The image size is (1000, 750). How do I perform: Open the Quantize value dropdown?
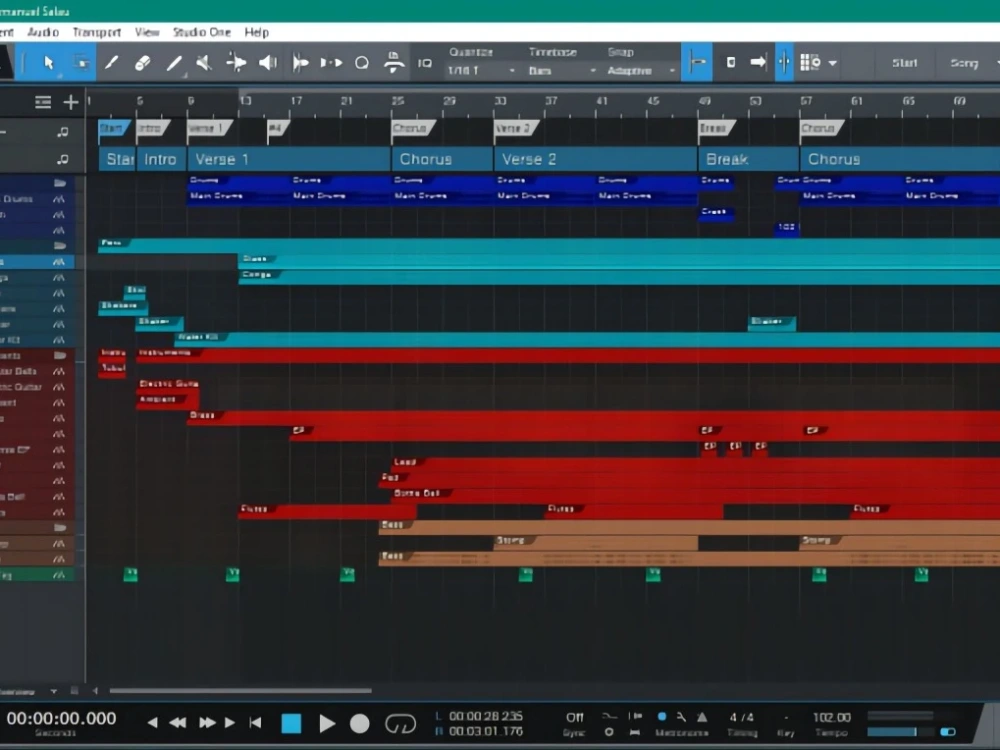pyautogui.click(x=481, y=70)
